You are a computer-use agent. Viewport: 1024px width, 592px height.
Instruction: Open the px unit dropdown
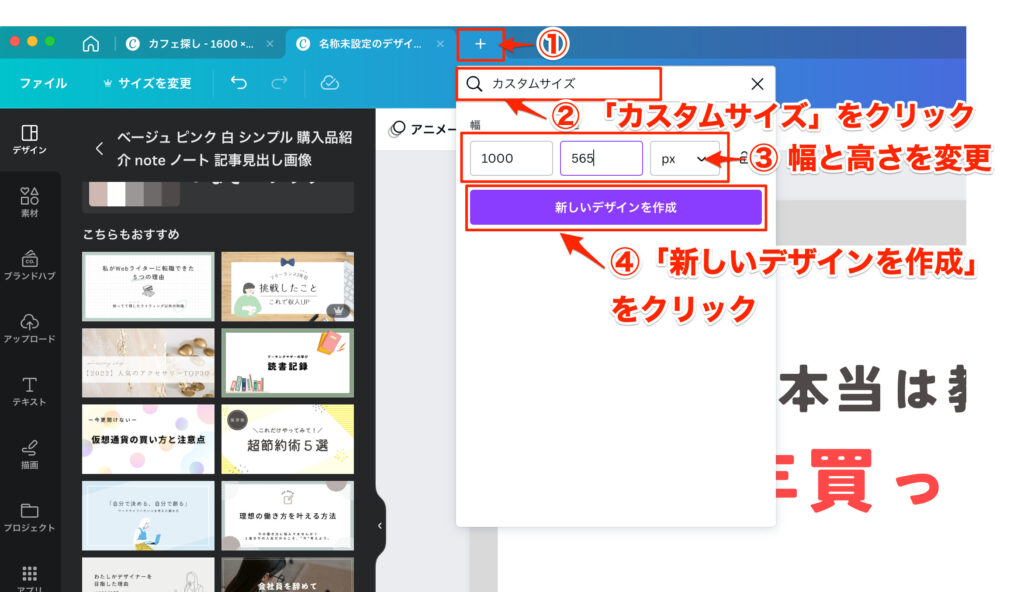[684, 158]
